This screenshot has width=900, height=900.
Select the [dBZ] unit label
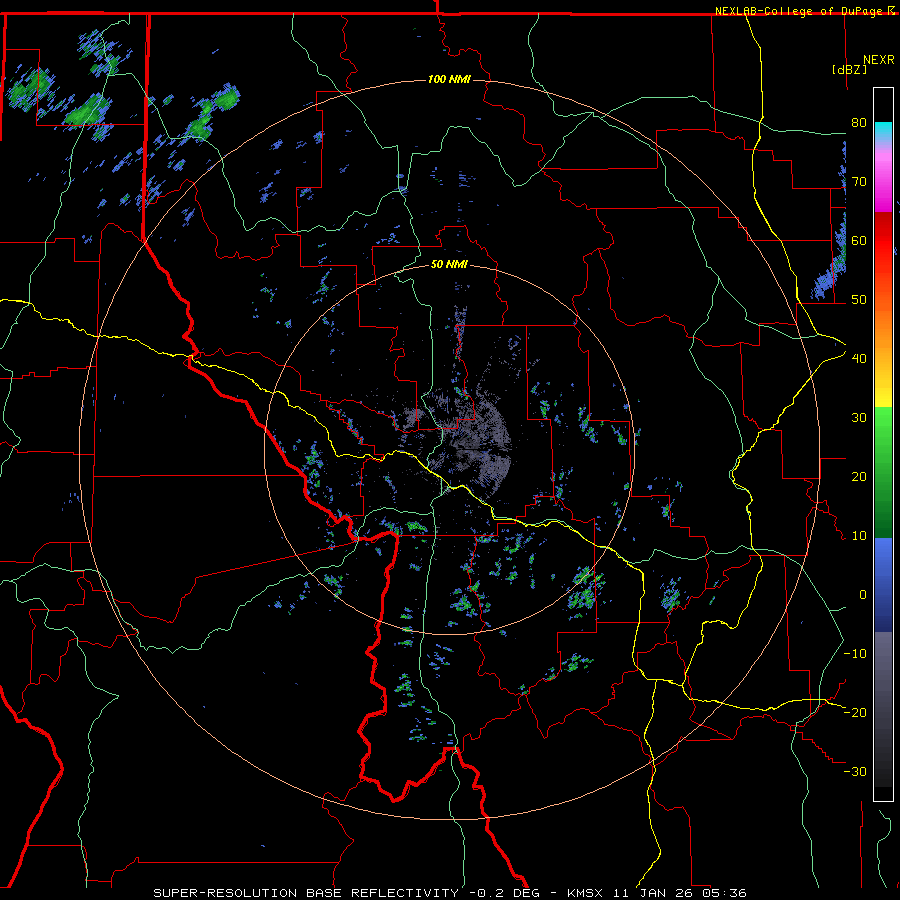(x=849, y=69)
